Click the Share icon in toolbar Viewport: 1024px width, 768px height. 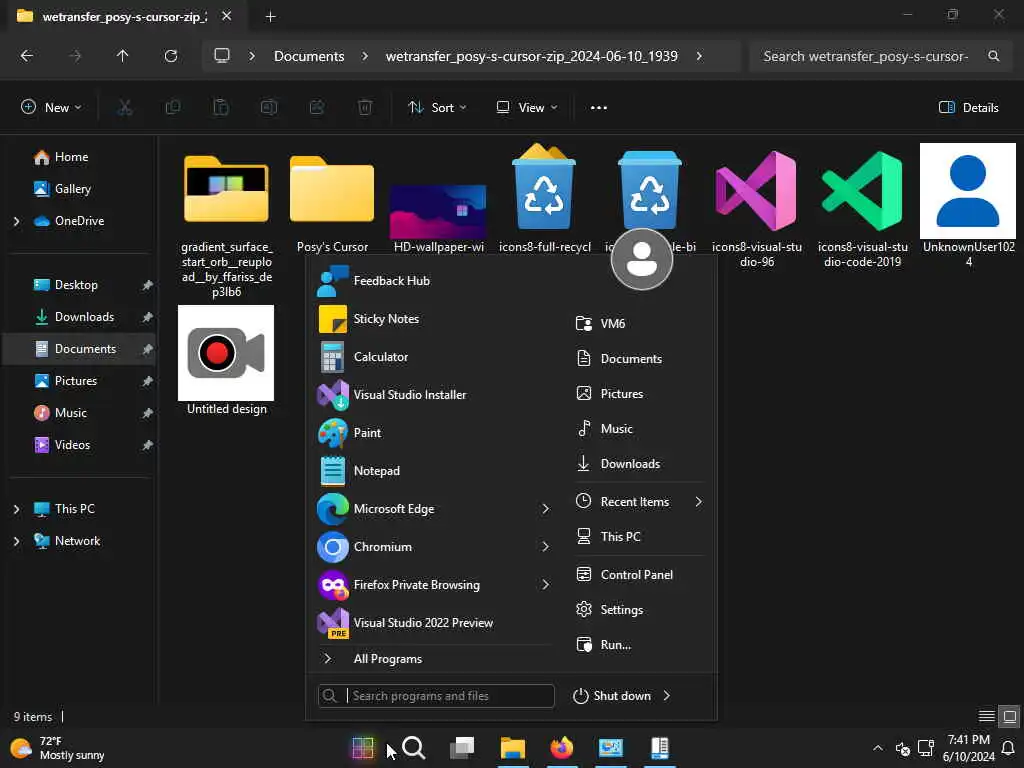pyautogui.click(x=317, y=108)
